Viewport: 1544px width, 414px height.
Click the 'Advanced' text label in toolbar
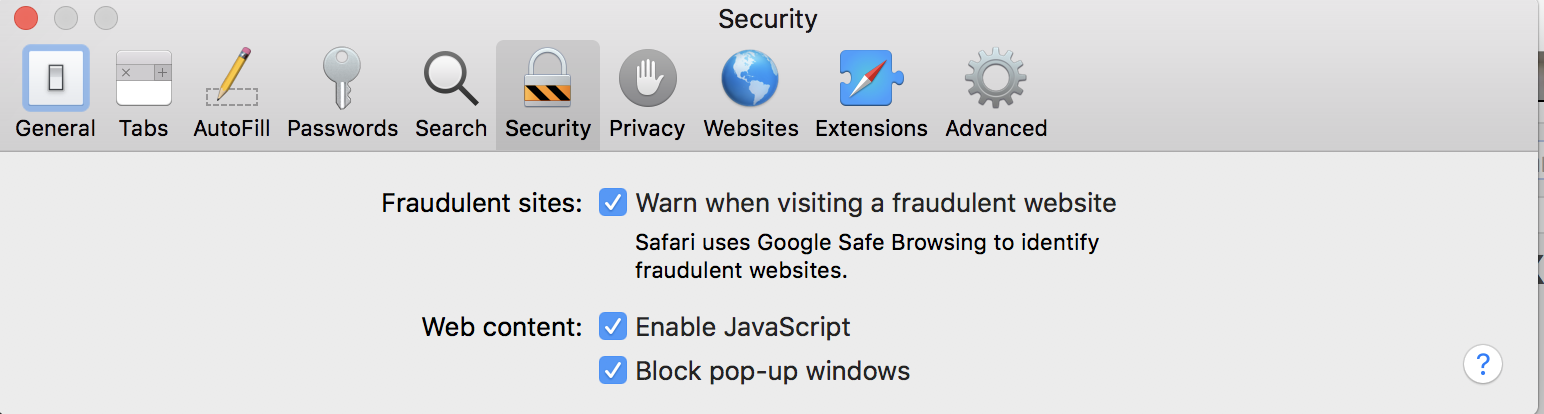pos(996,129)
